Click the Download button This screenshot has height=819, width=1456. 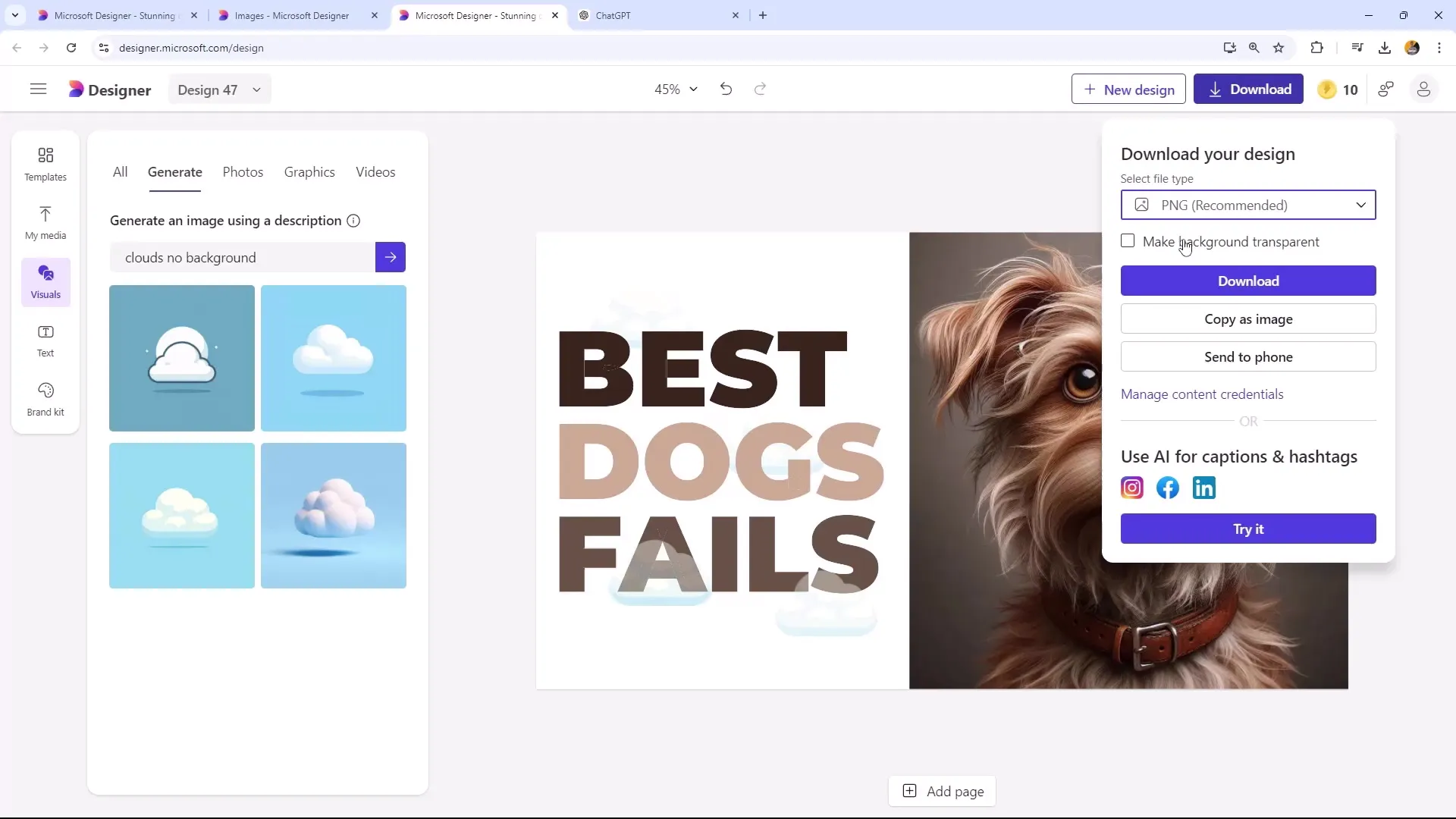point(1248,281)
